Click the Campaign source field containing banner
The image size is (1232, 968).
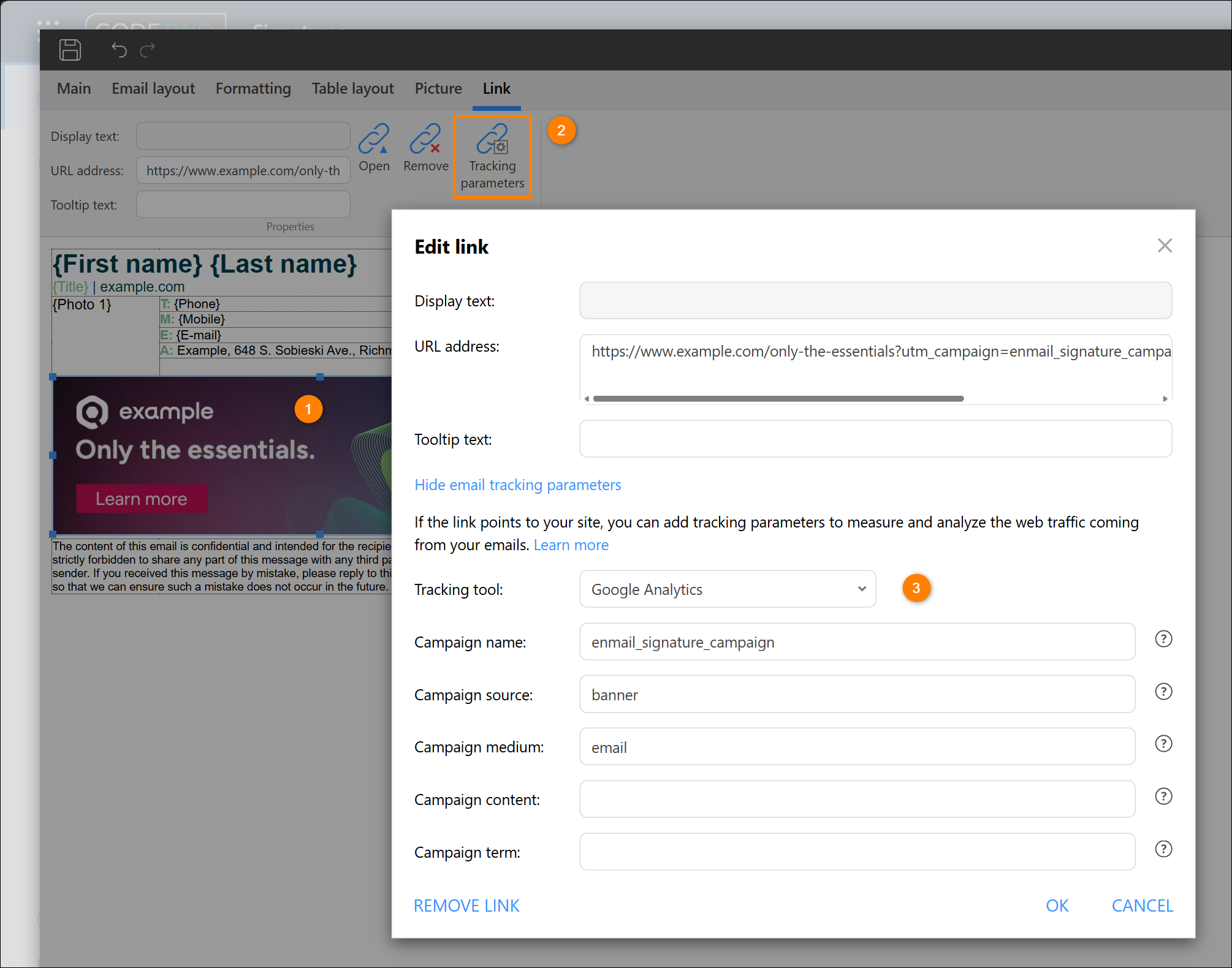(x=857, y=694)
